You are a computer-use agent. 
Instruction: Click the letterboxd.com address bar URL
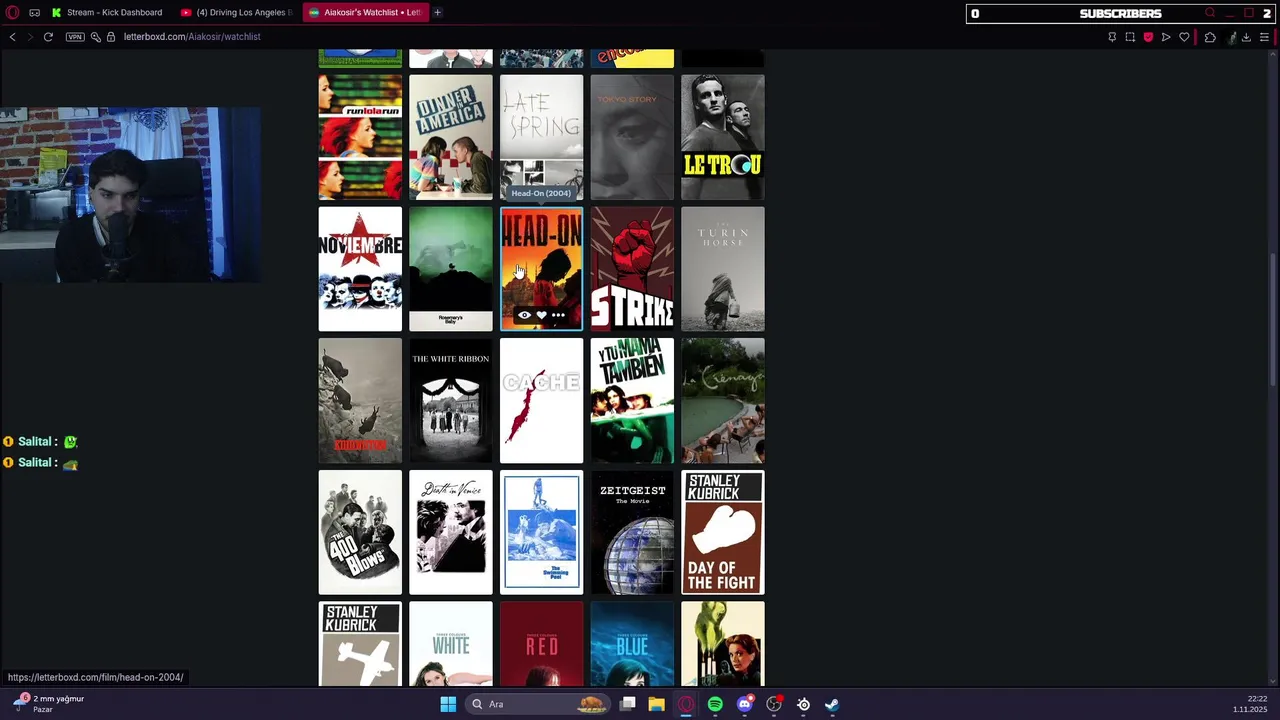192,37
